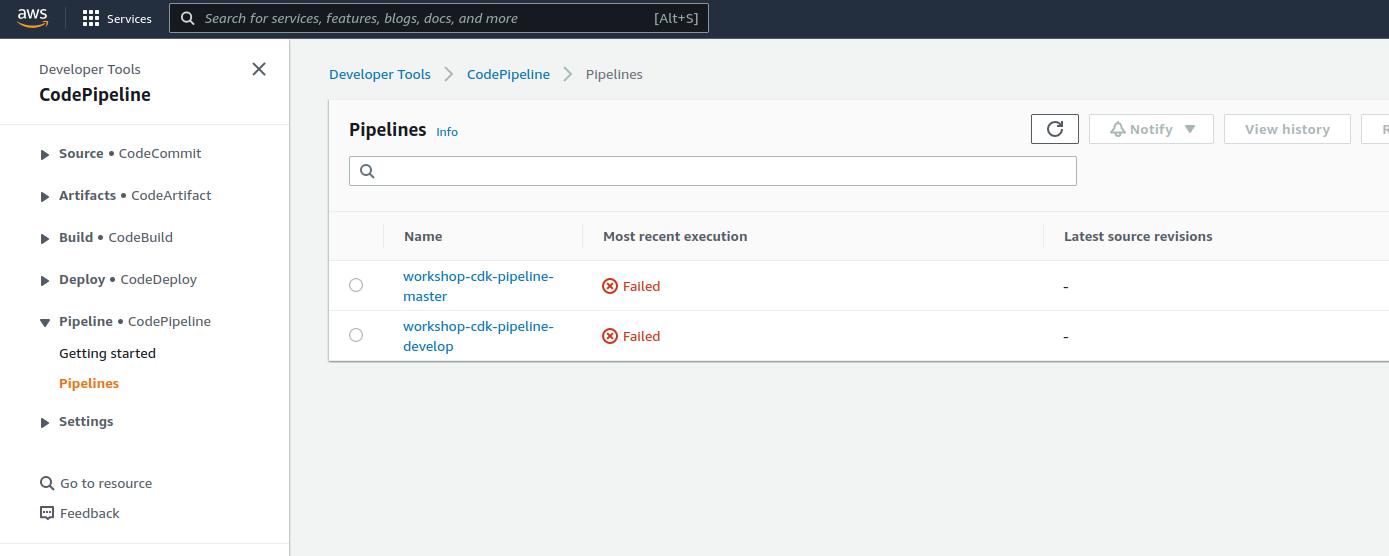The height and width of the screenshot is (556, 1389).
Task: Open Go to resource
Action: point(106,483)
